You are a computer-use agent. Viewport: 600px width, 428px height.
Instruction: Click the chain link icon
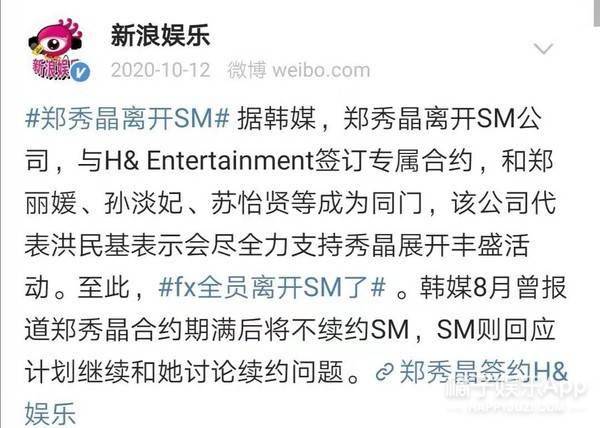385,372
